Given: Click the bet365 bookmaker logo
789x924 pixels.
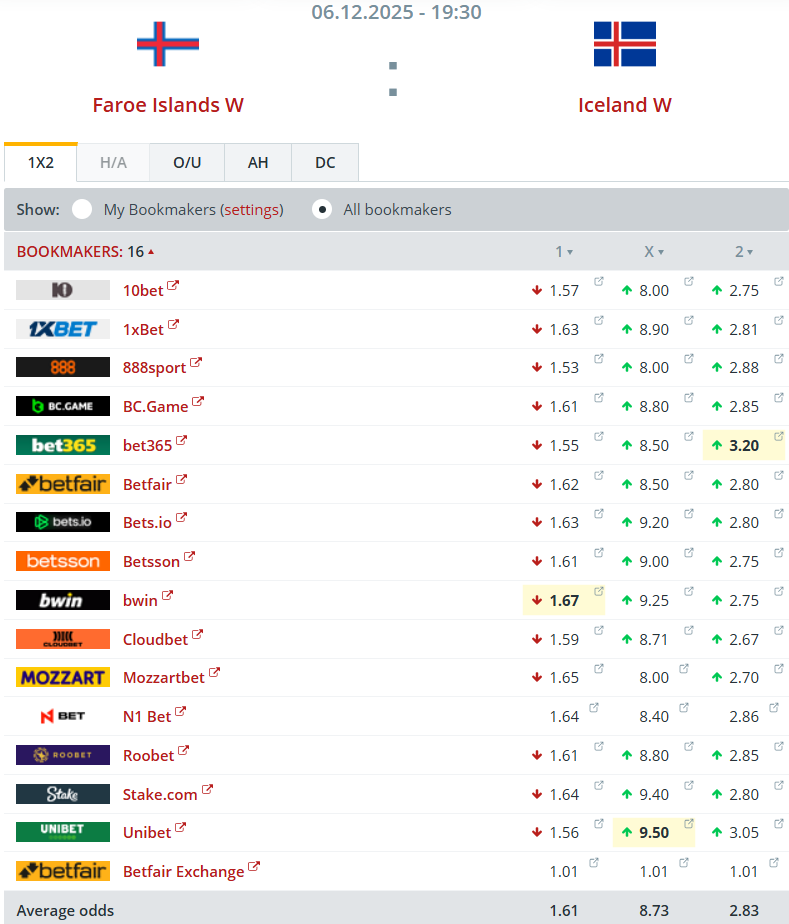Looking at the screenshot, I should (x=63, y=445).
